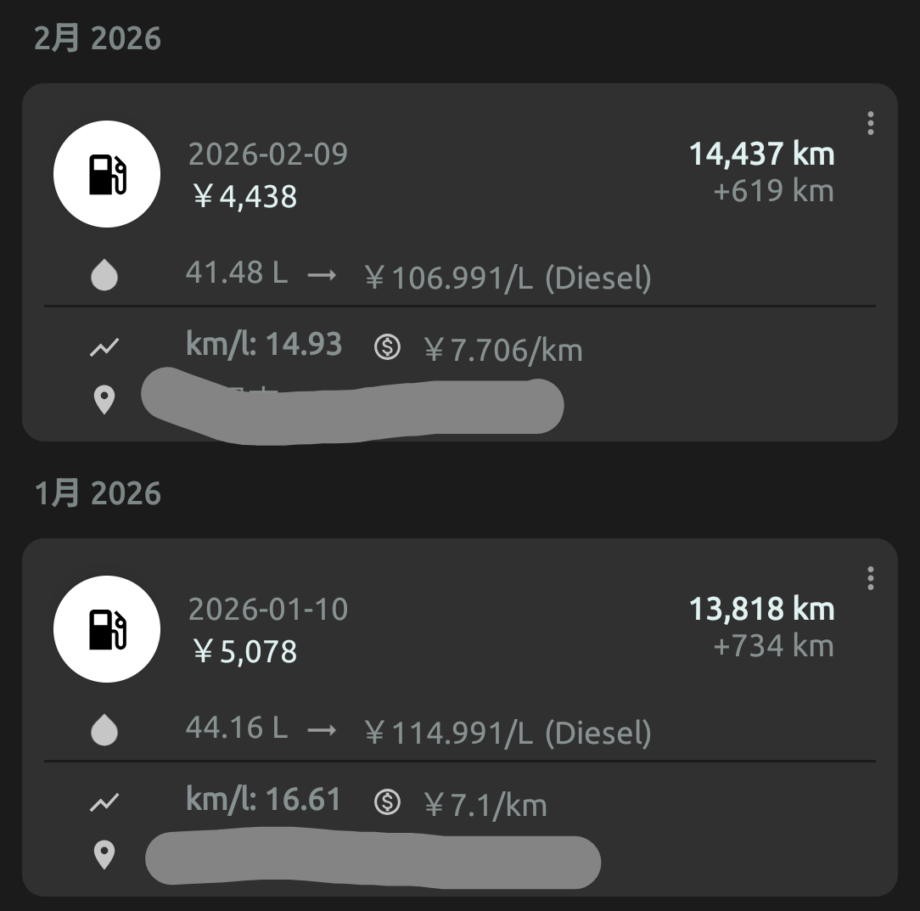This screenshot has width=920, height=911.
Task: Click fuel pump icon on 2026-01-10 entry
Action: 106,629
